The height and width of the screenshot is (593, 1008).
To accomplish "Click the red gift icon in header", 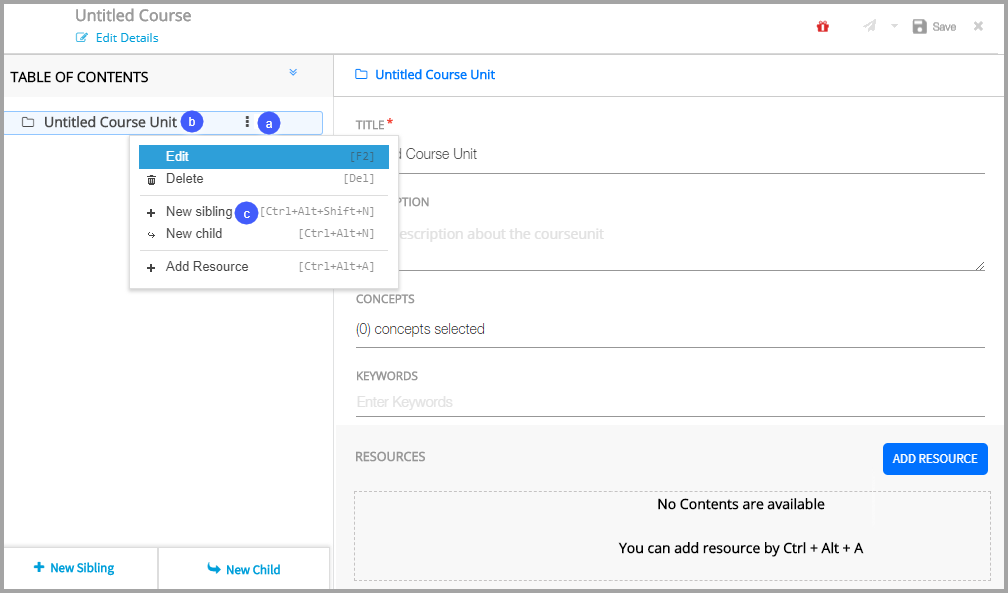I will (x=823, y=27).
